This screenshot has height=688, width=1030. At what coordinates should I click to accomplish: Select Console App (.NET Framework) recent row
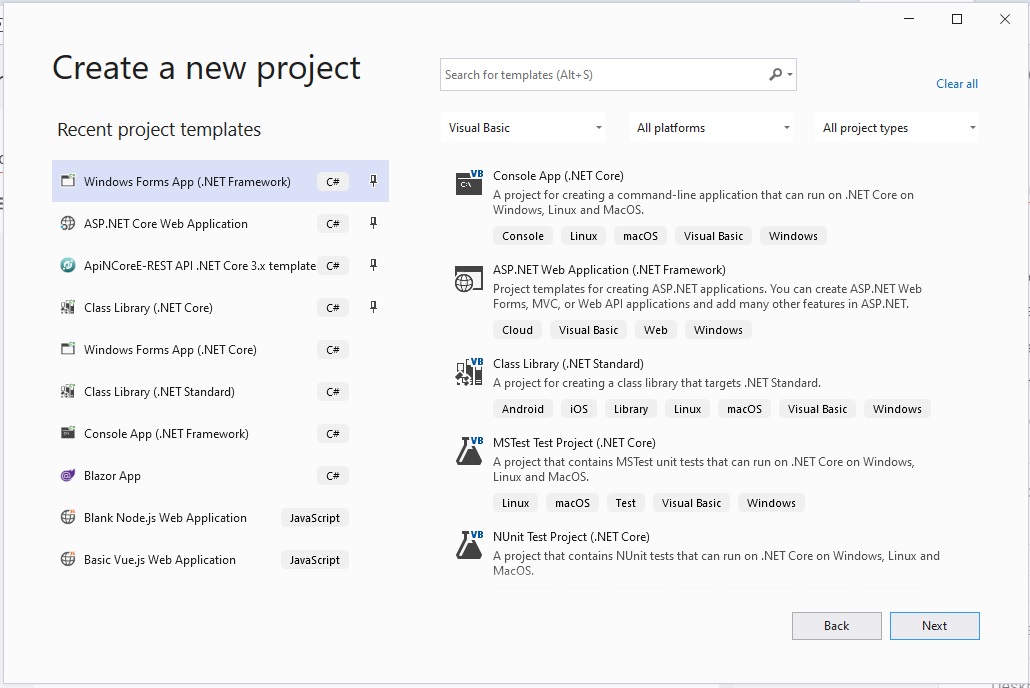(x=220, y=433)
